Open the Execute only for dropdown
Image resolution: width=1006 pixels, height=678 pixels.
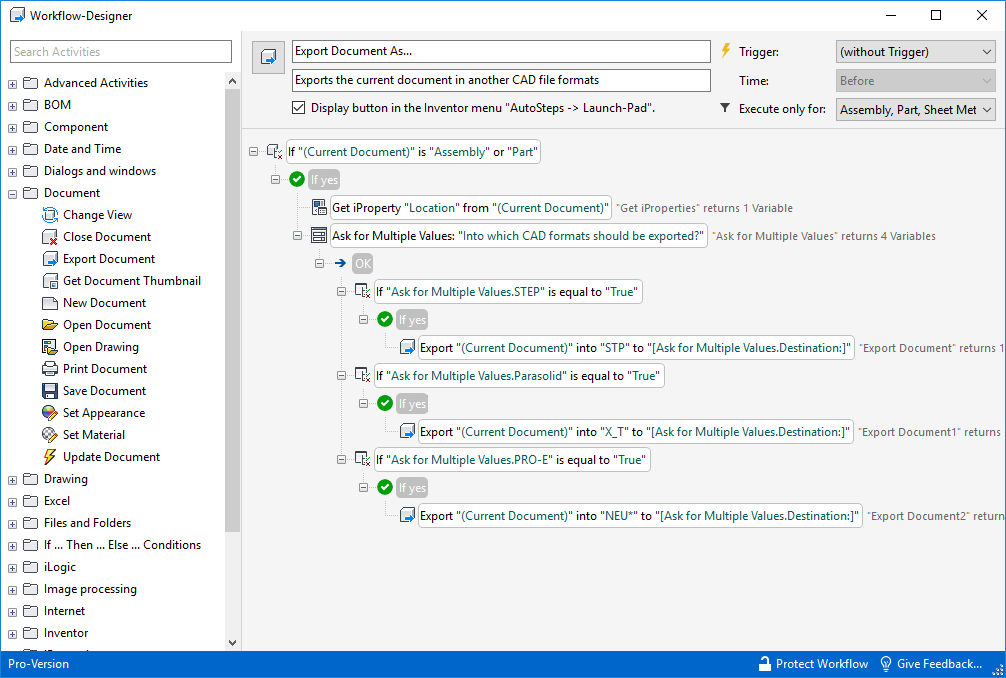(914, 110)
